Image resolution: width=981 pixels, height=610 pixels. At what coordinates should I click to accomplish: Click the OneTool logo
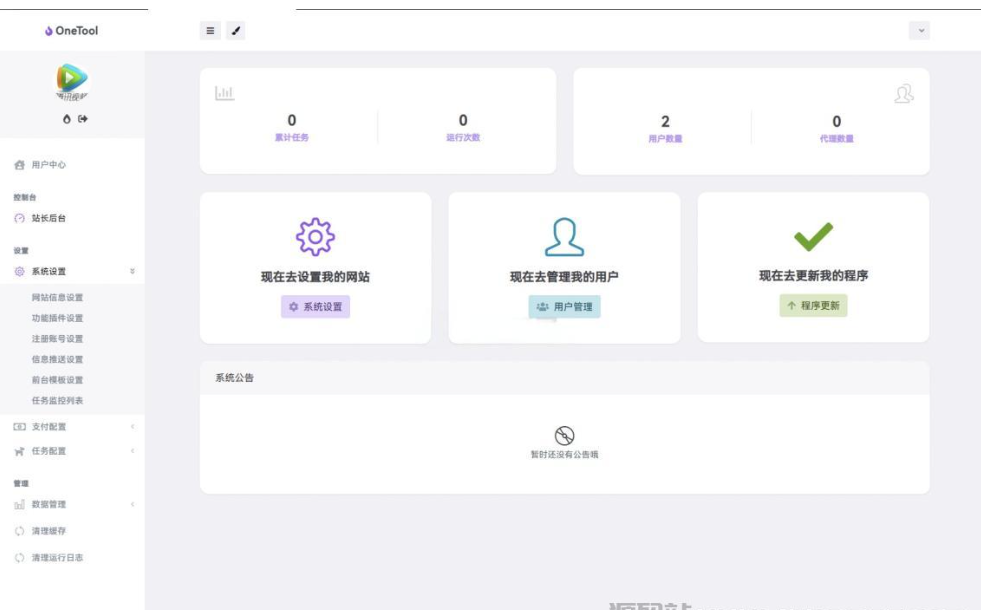tap(68, 31)
